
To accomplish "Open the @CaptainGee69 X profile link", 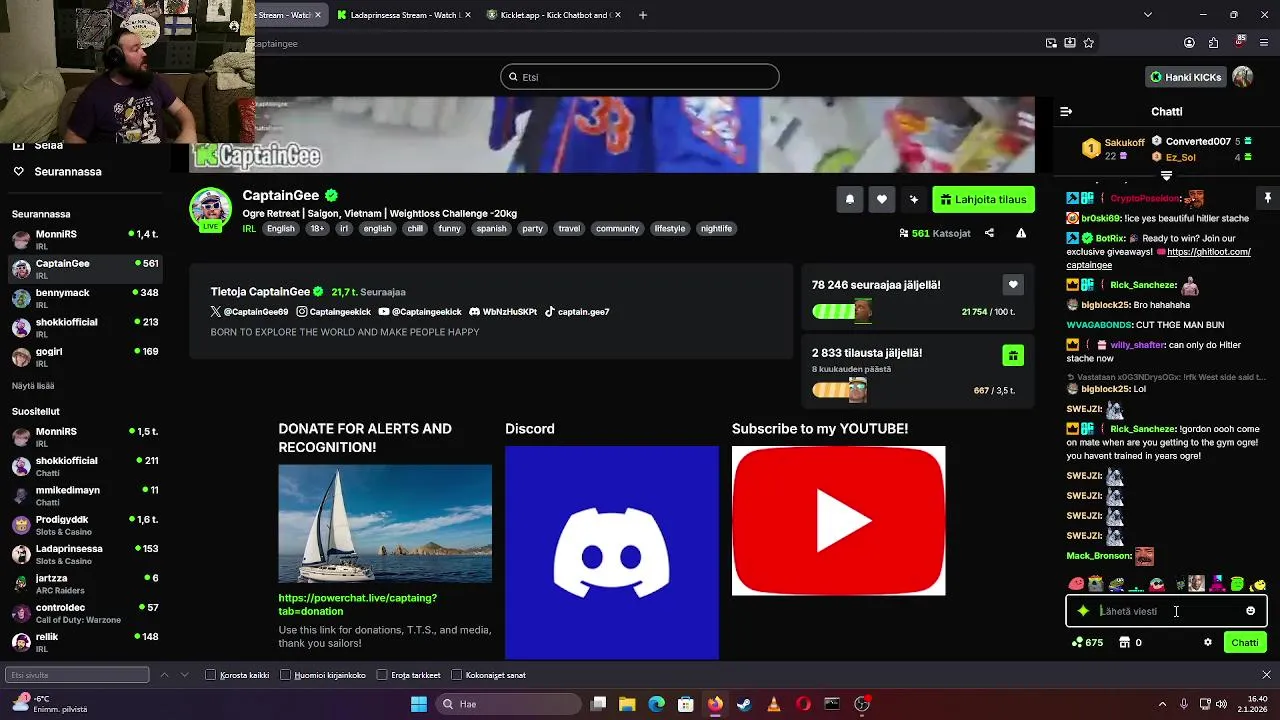I will coord(249,312).
